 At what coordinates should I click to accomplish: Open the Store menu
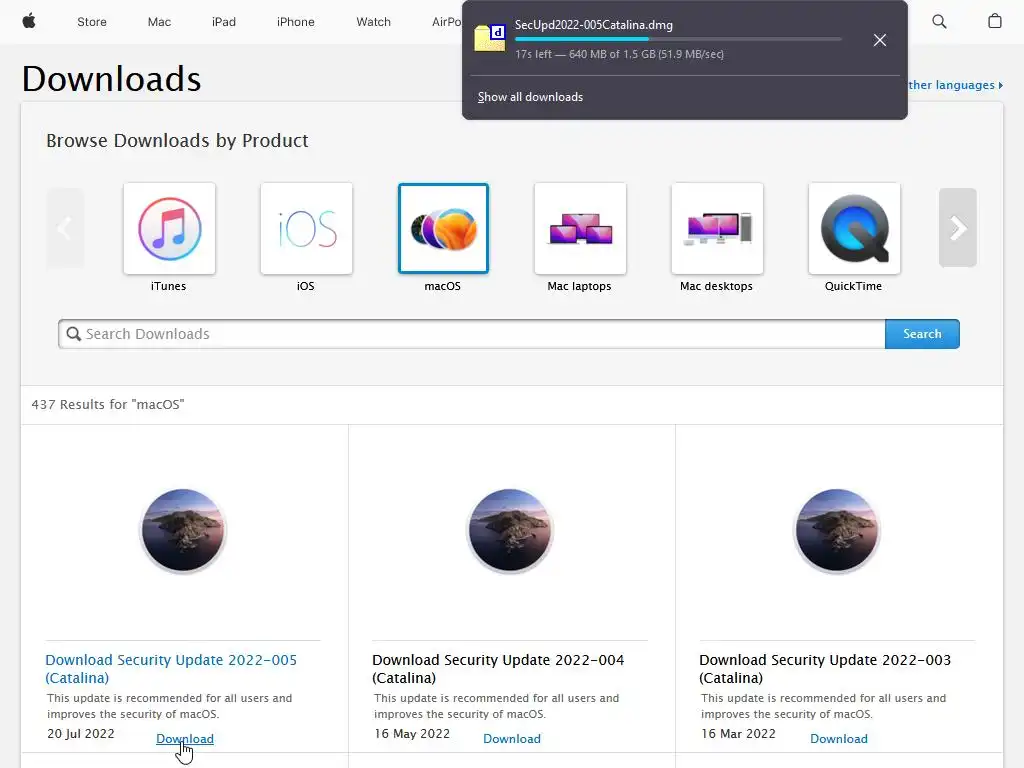[x=91, y=22]
